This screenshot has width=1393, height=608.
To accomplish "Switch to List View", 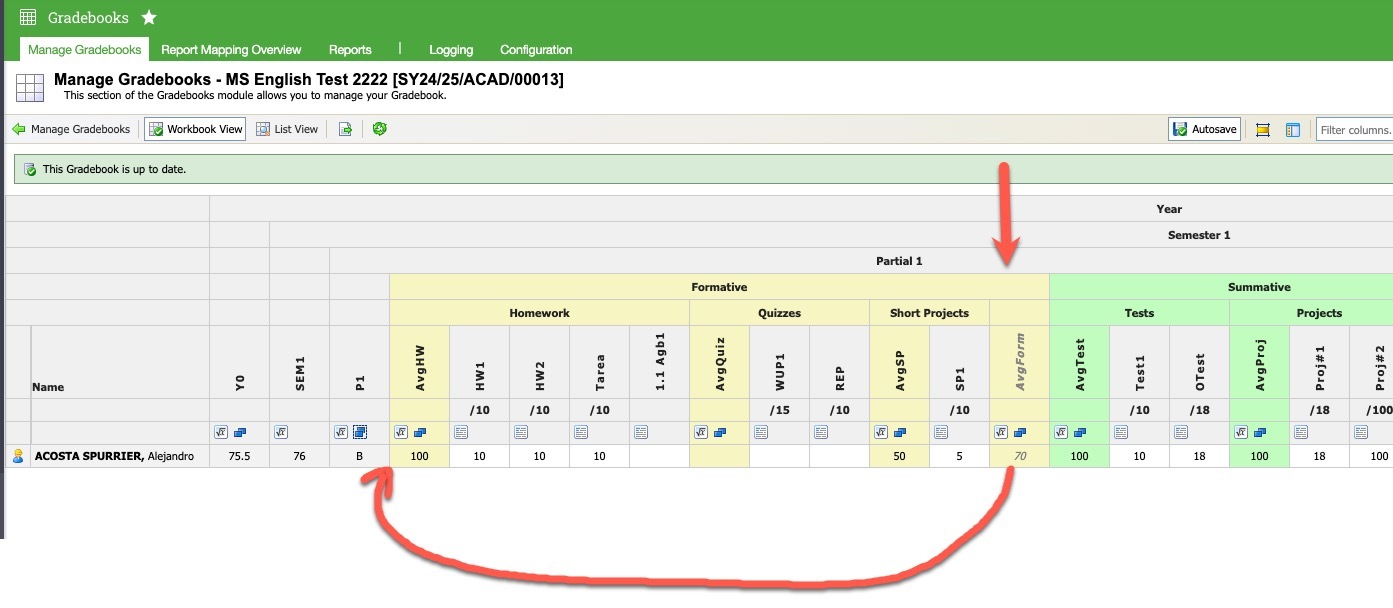I will coord(287,129).
